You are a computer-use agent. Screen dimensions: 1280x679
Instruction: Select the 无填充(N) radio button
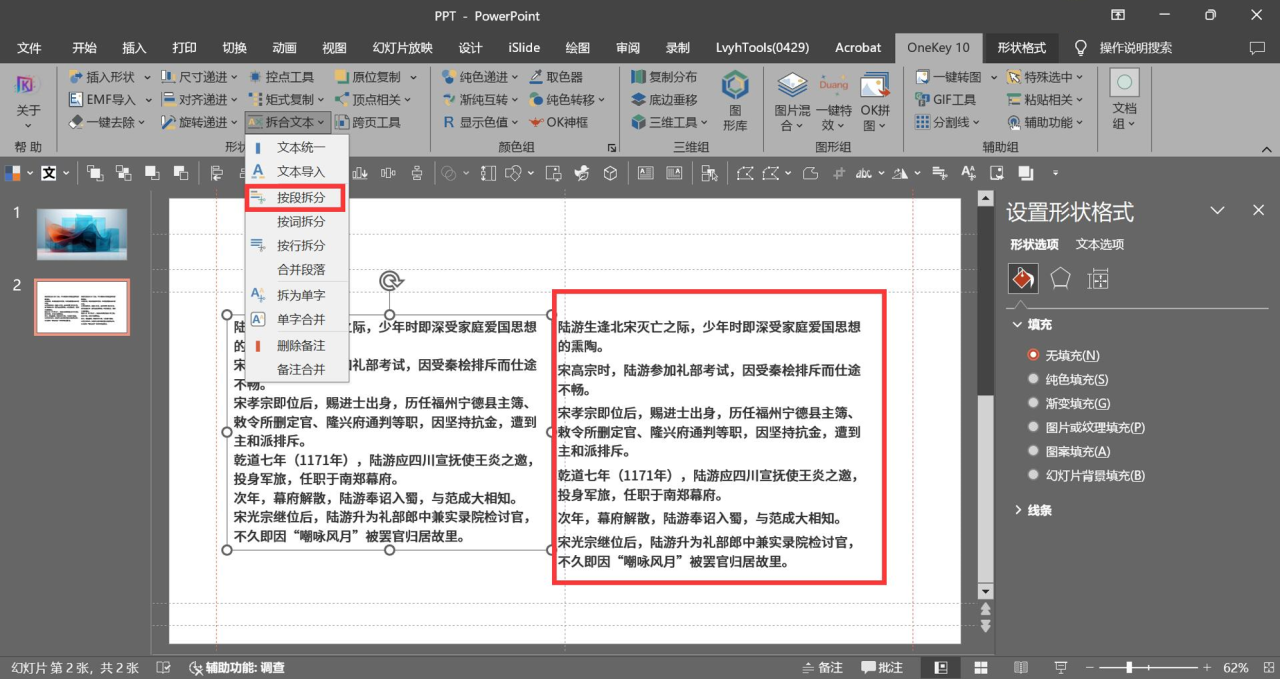coord(1033,355)
